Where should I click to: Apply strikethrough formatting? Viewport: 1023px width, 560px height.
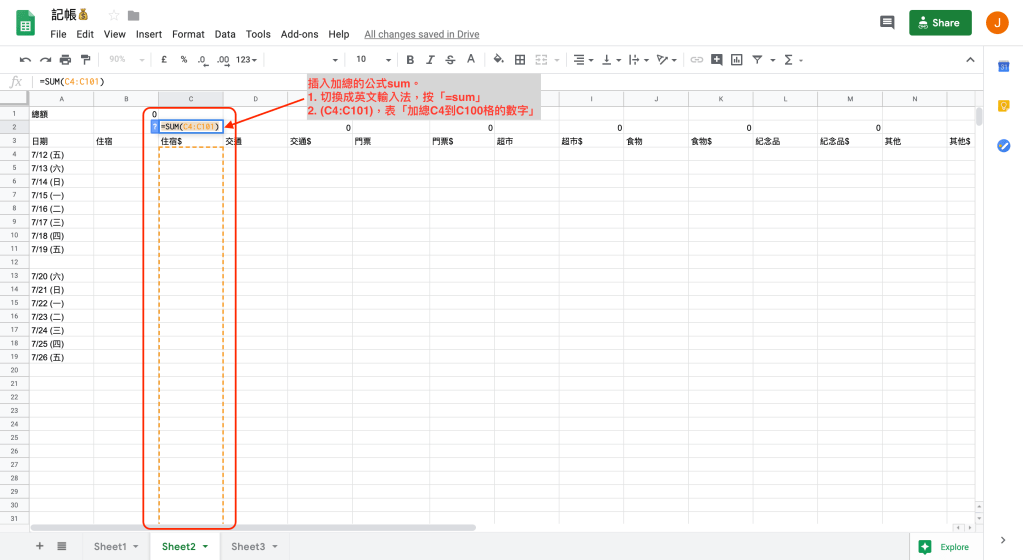click(450, 60)
